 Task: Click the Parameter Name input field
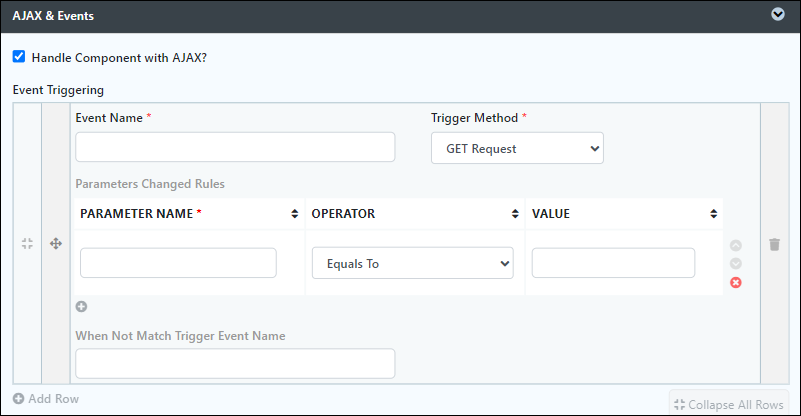[x=178, y=263]
